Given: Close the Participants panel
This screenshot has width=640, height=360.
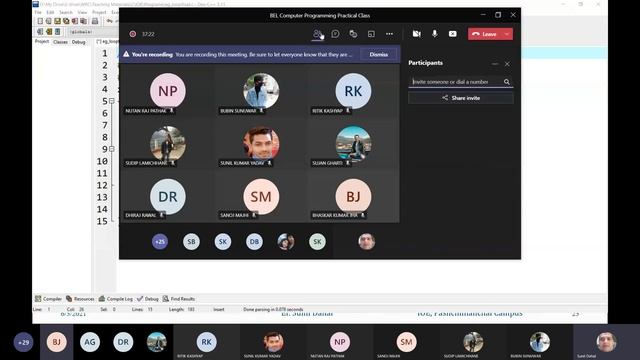Looking at the screenshot, I should tap(507, 64).
